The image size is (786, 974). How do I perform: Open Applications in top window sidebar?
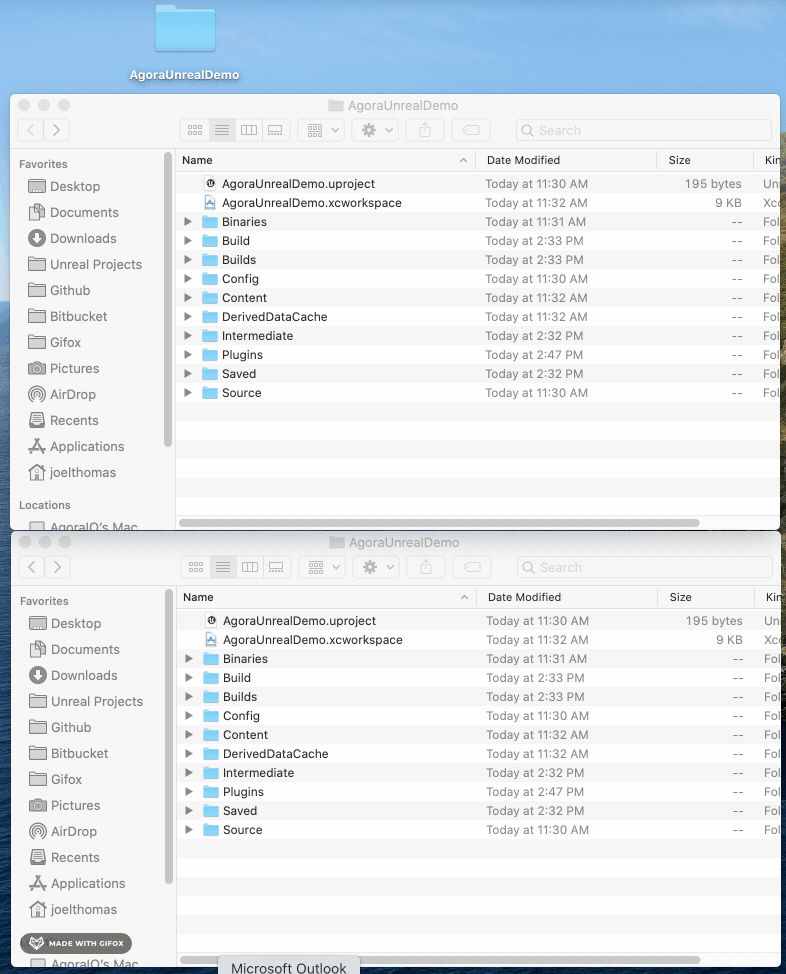[76, 447]
